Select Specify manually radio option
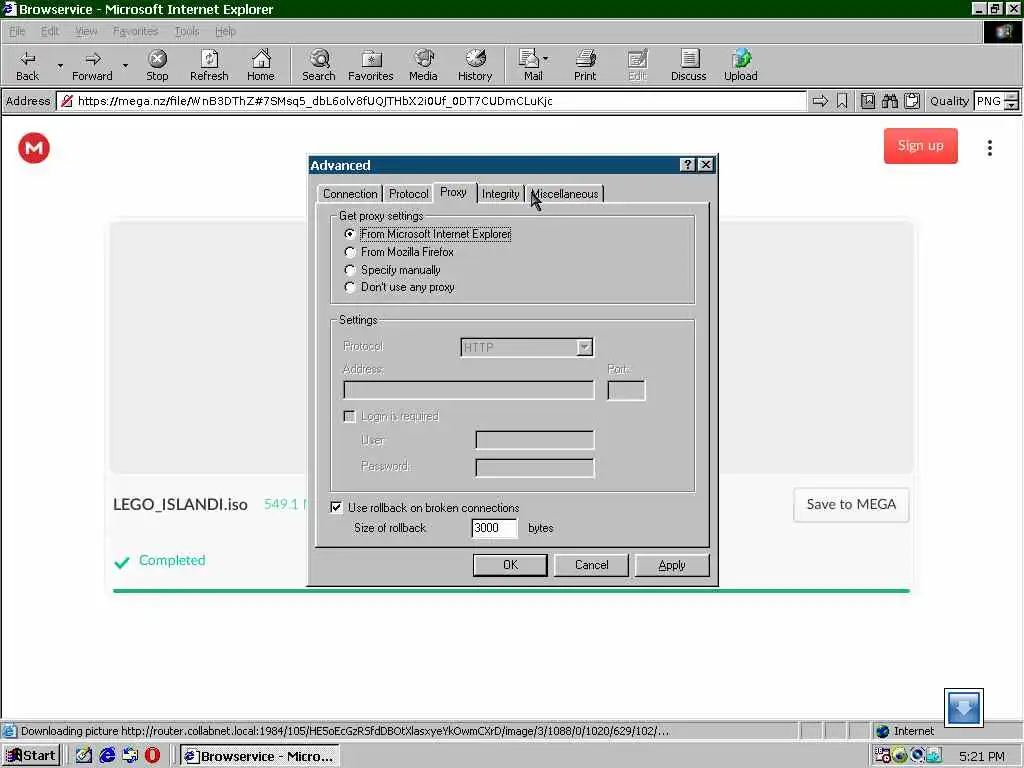Image resolution: width=1024 pixels, height=768 pixels. tap(350, 270)
